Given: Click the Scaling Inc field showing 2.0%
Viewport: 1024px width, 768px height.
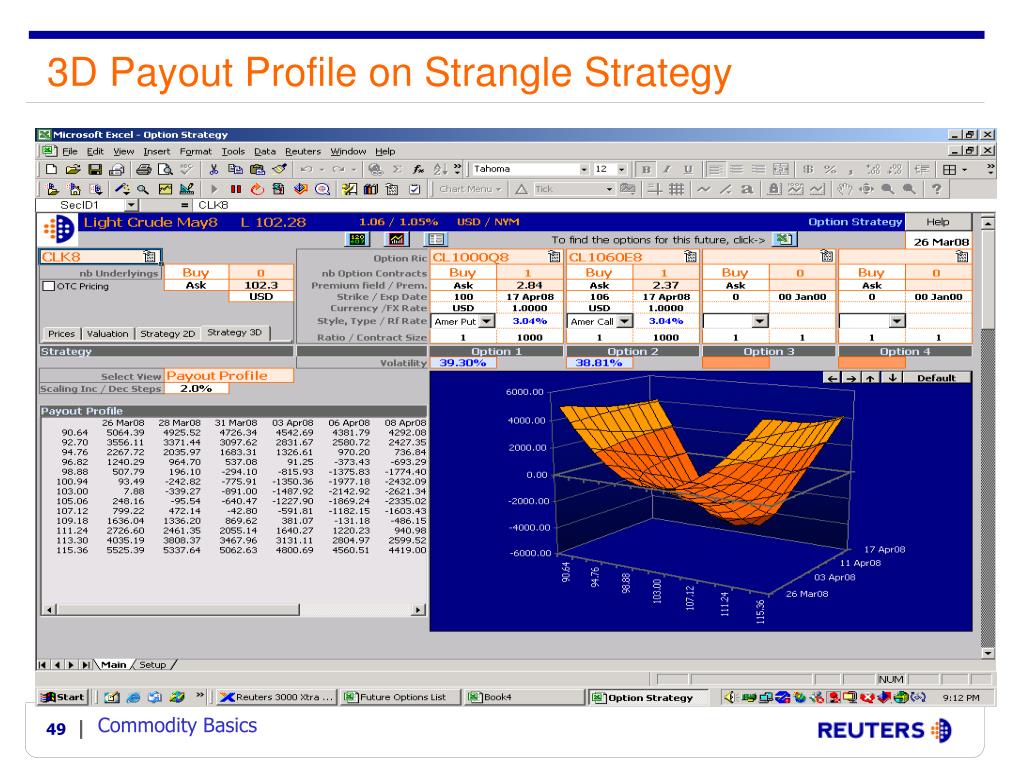Looking at the screenshot, I should 196,389.
